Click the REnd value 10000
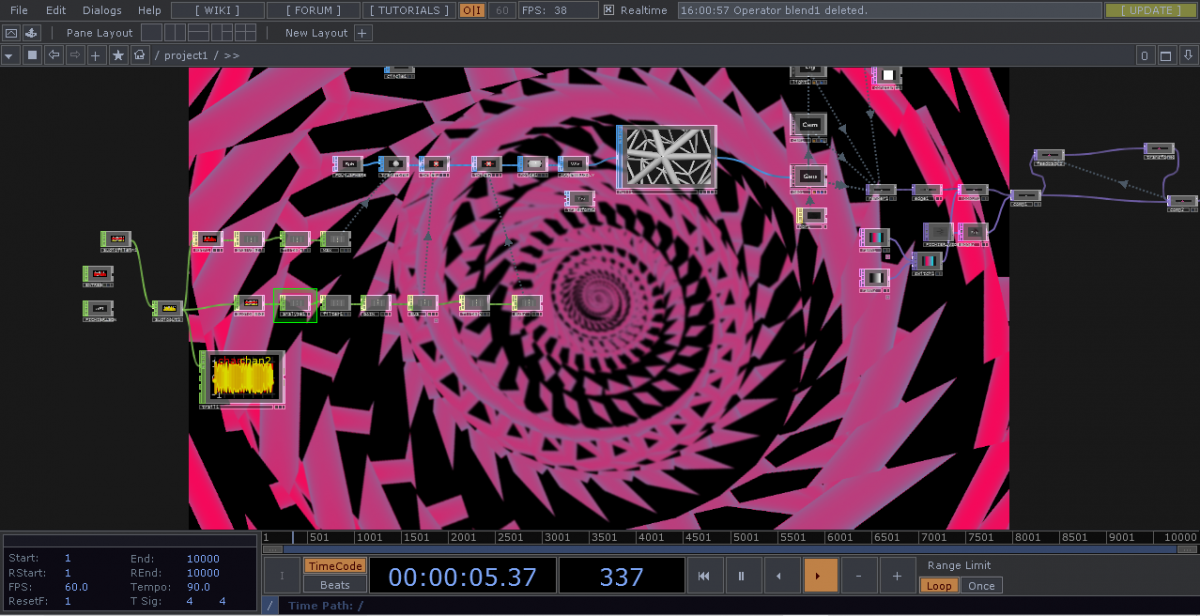Image resolution: width=1200 pixels, height=616 pixels. pos(204,573)
